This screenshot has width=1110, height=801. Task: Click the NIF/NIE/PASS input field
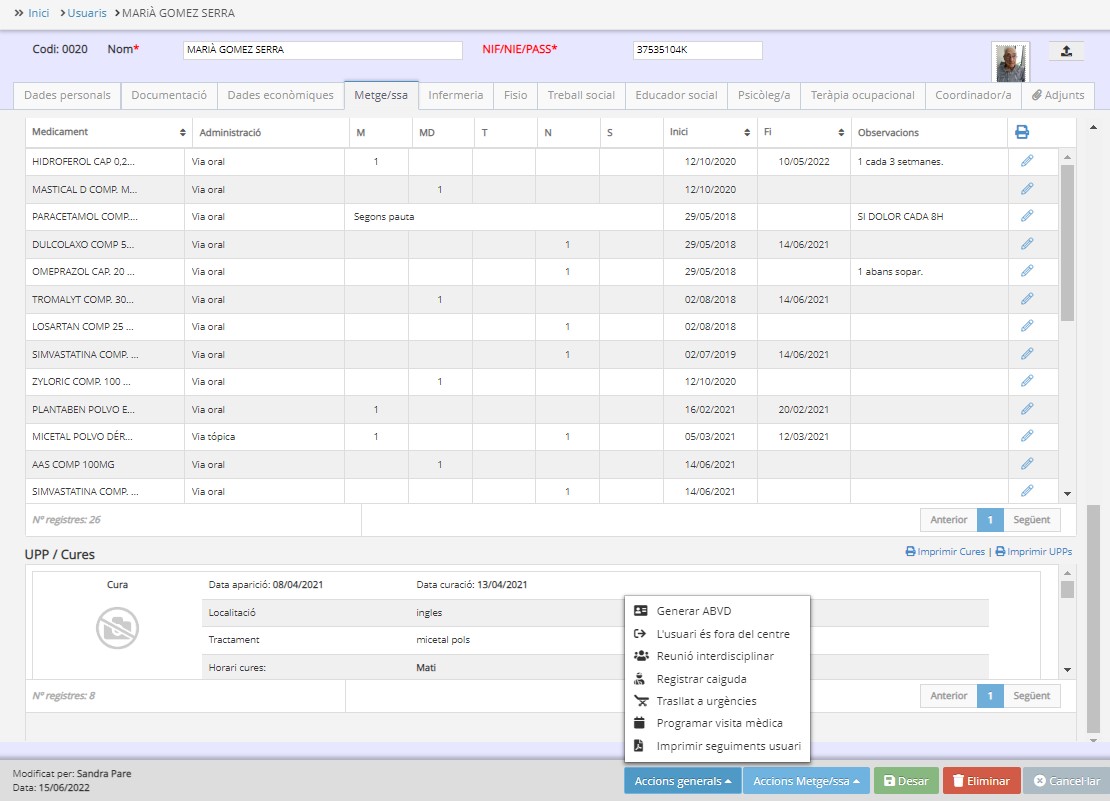pos(697,50)
